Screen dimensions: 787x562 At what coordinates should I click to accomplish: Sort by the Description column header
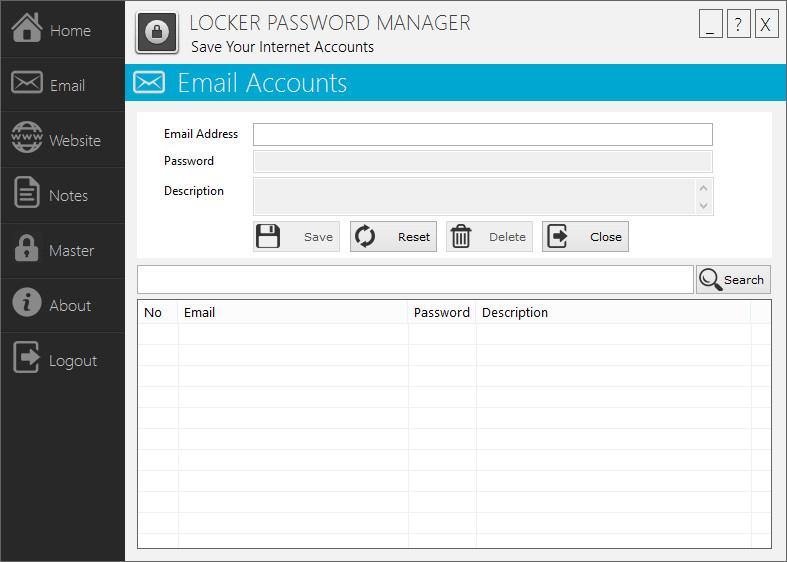tap(613, 313)
